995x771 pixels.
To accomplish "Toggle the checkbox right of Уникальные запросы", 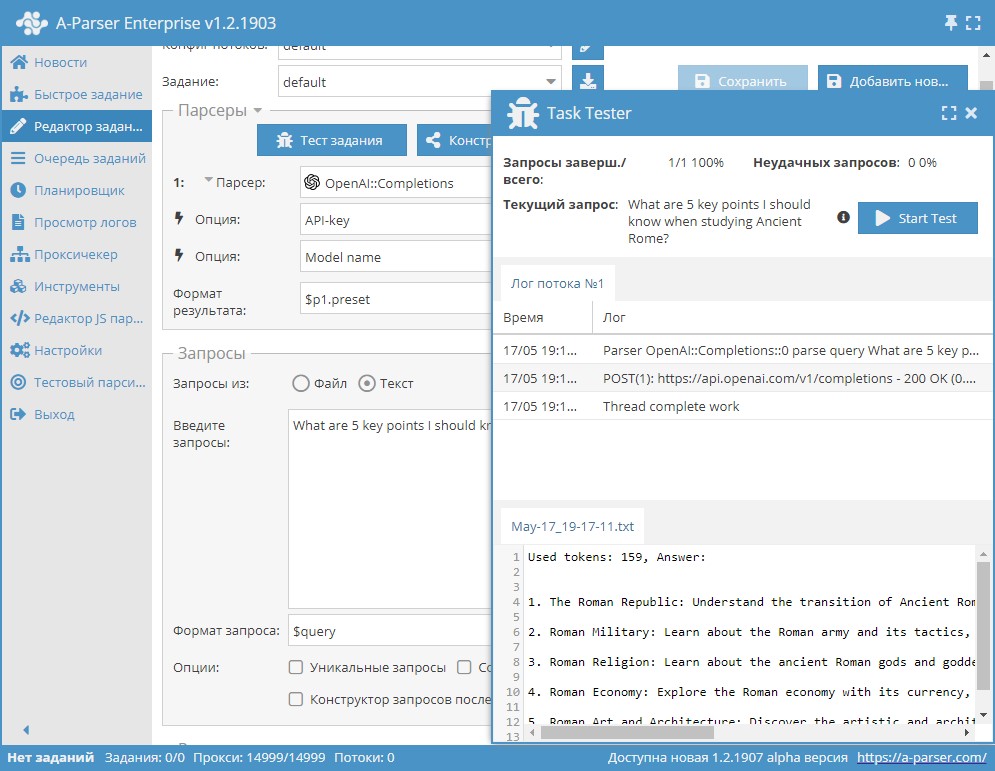I will [x=465, y=667].
